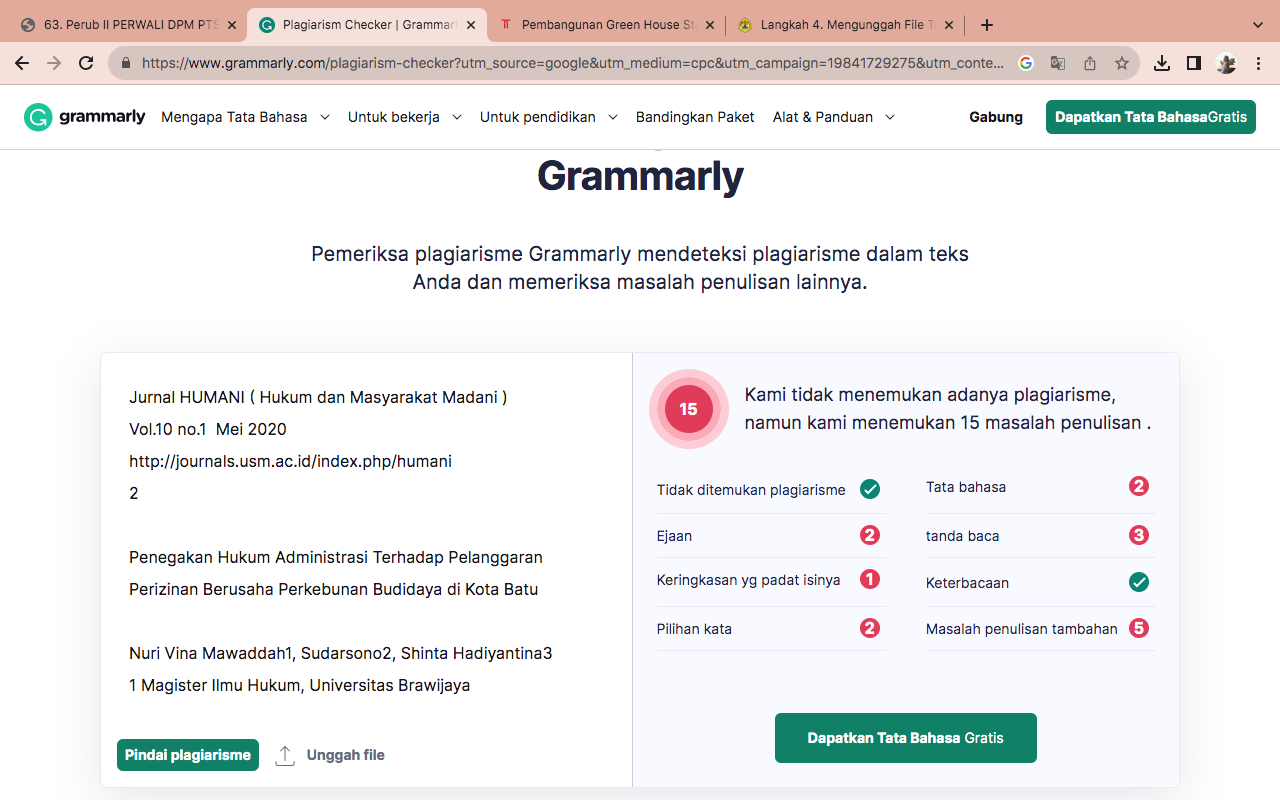Click the green check next to Keterbacaan
Image resolution: width=1280 pixels, height=800 pixels.
pyautogui.click(x=1139, y=582)
